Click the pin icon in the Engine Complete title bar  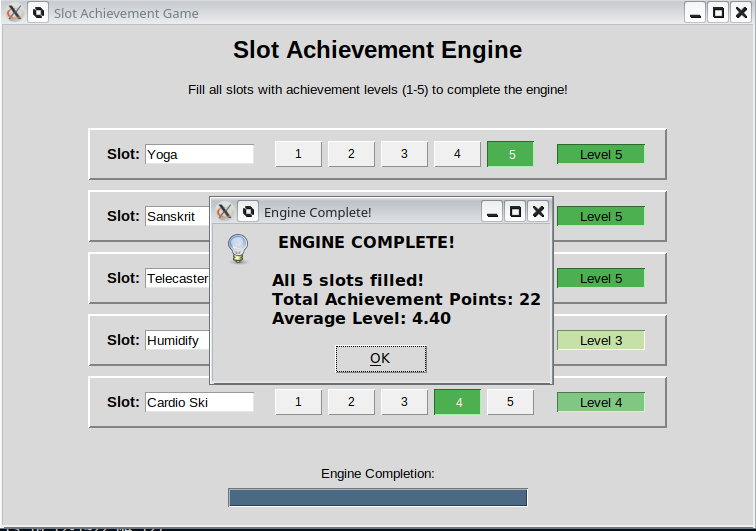click(248, 211)
